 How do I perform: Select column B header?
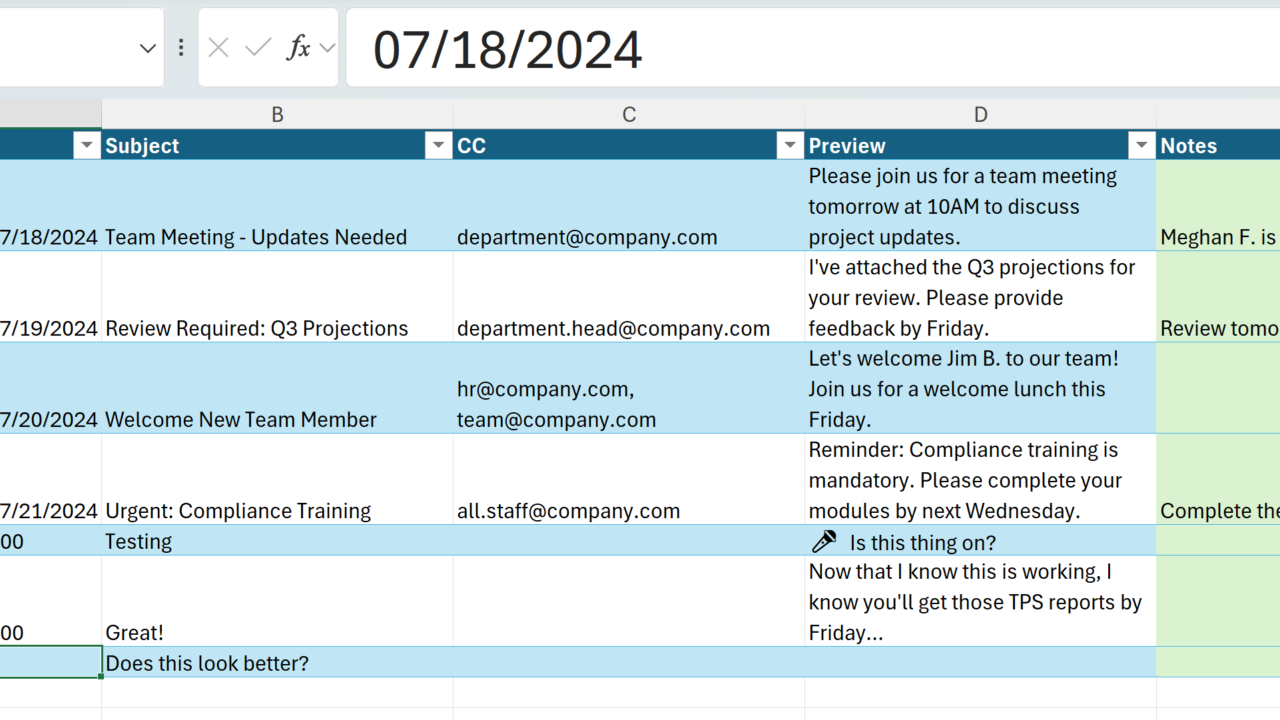277,114
